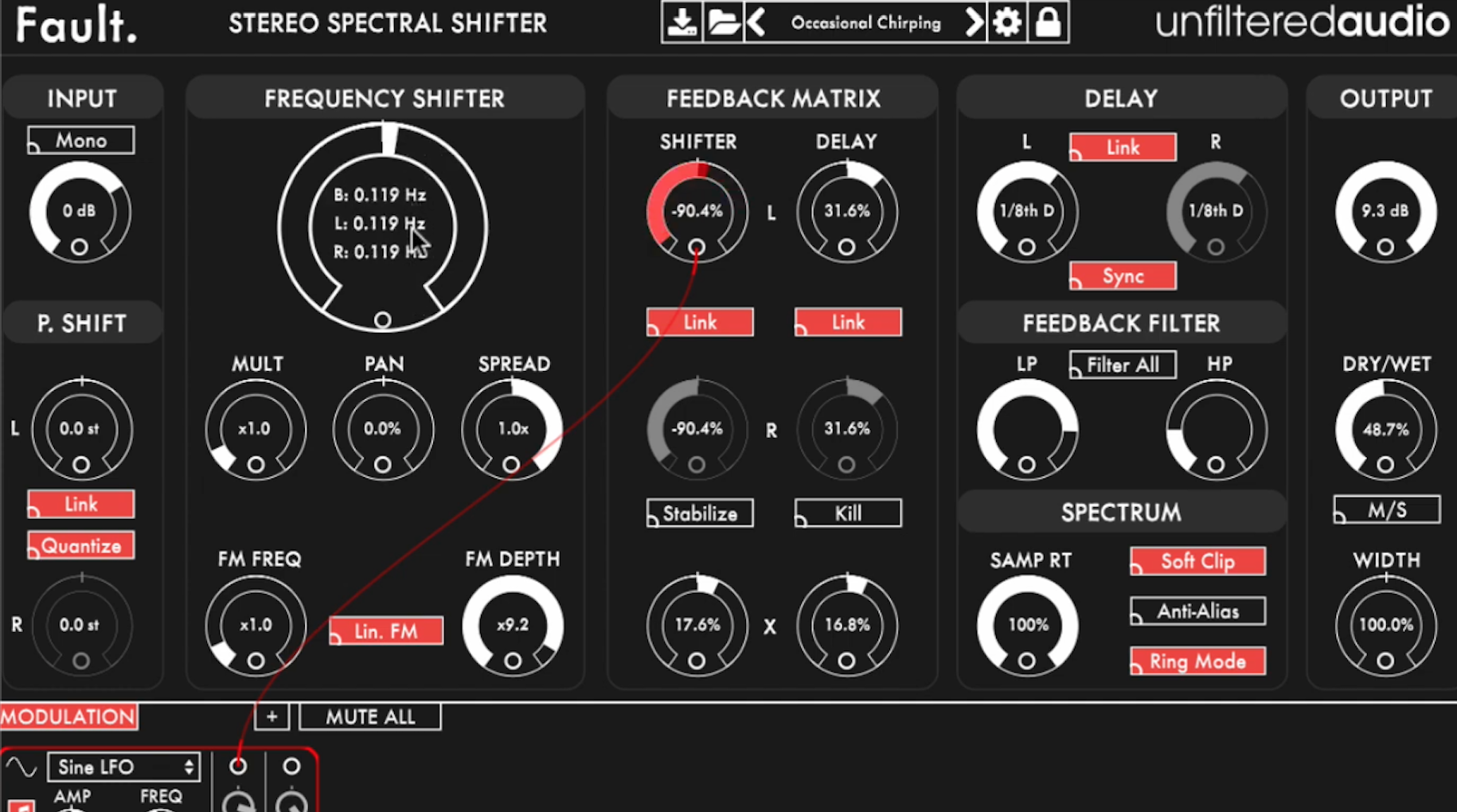The image size is (1457, 812).
Task: Click the Delay feedback L 31.6% knob
Action: click(846, 212)
